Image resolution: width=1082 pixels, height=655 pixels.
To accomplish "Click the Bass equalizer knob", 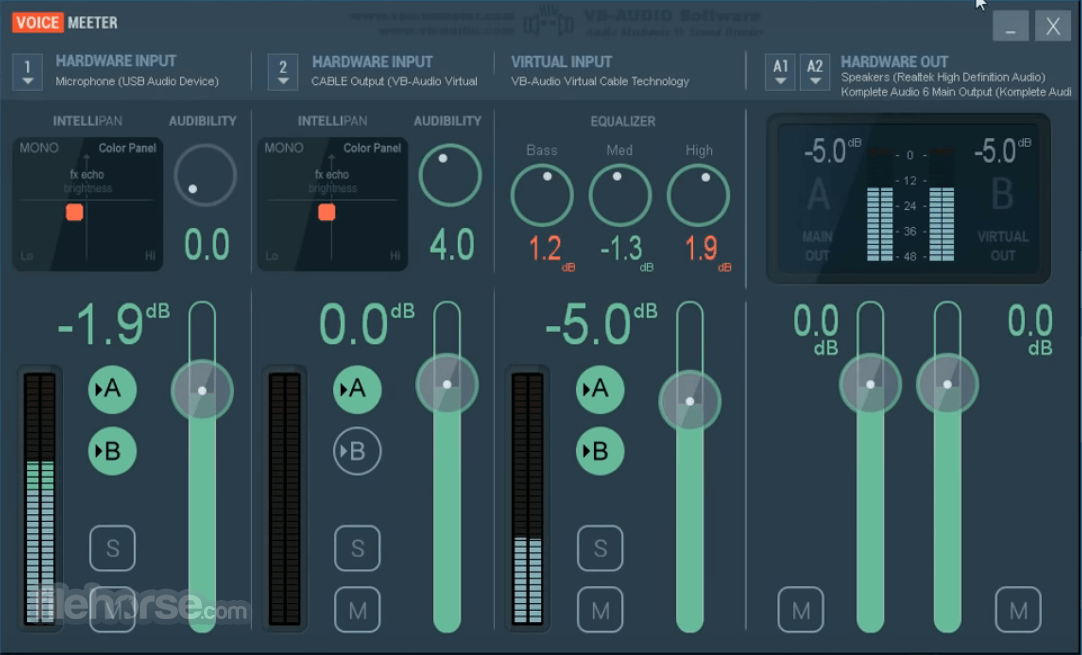I will click(x=542, y=195).
